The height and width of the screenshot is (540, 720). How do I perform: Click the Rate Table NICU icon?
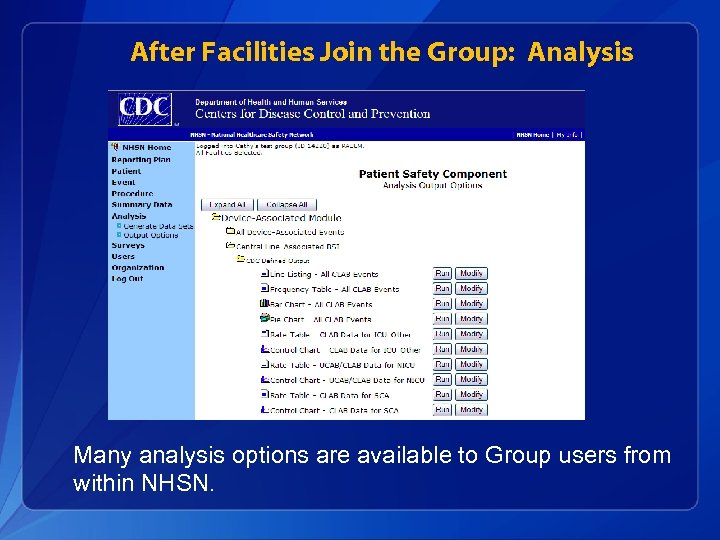coord(265,364)
